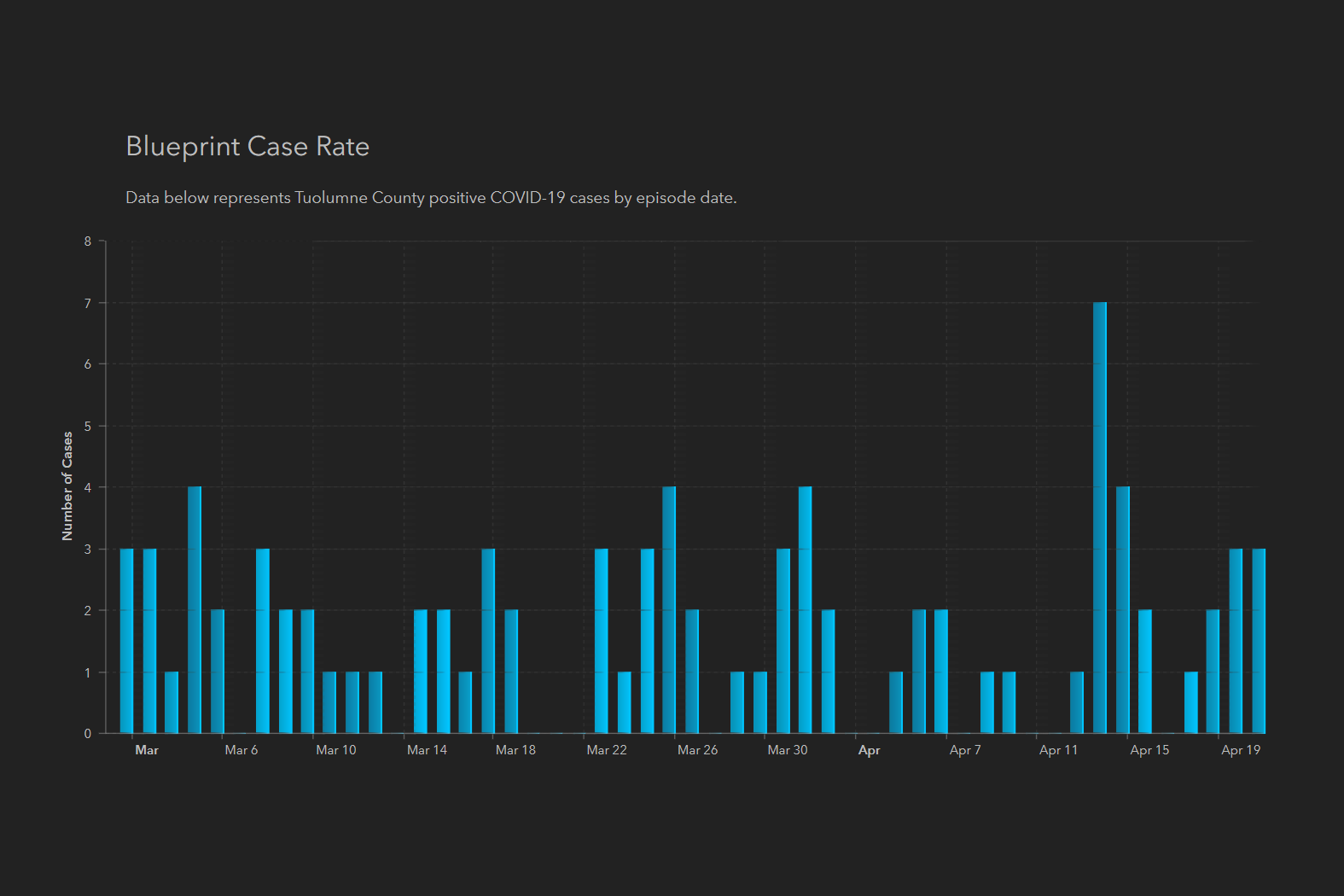Select the 'Number of Cases' axis title
Image resolution: width=1344 pixels, height=896 pixels.
[x=67, y=486]
